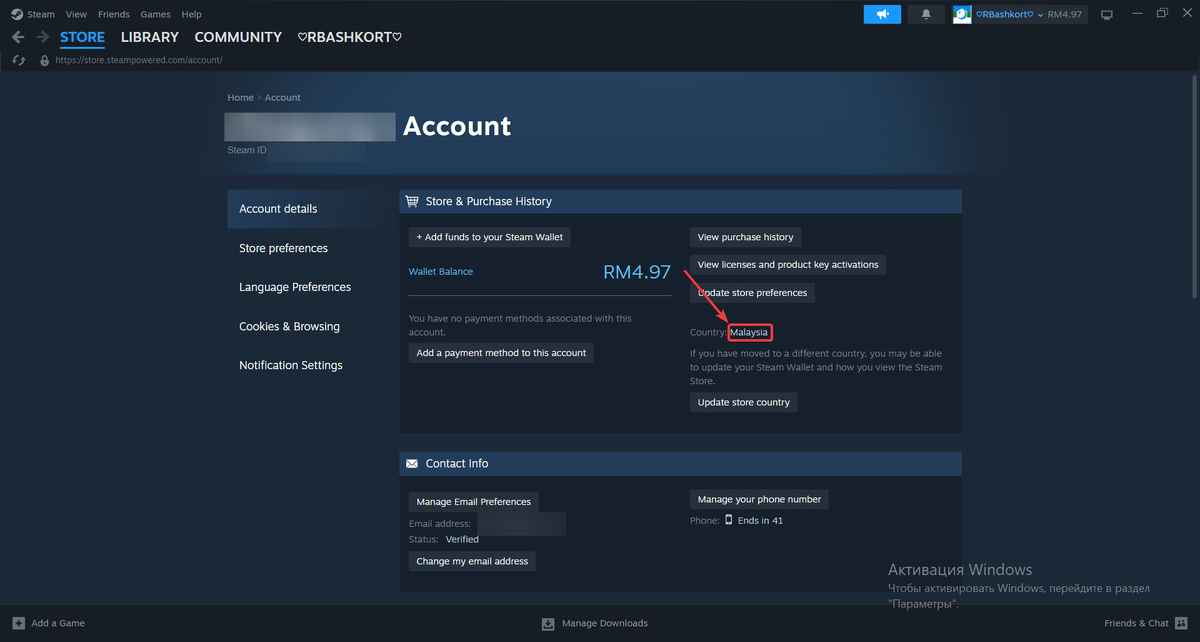
Task: Click the padlock icon beside the URL
Action: pyautogui.click(x=43, y=60)
